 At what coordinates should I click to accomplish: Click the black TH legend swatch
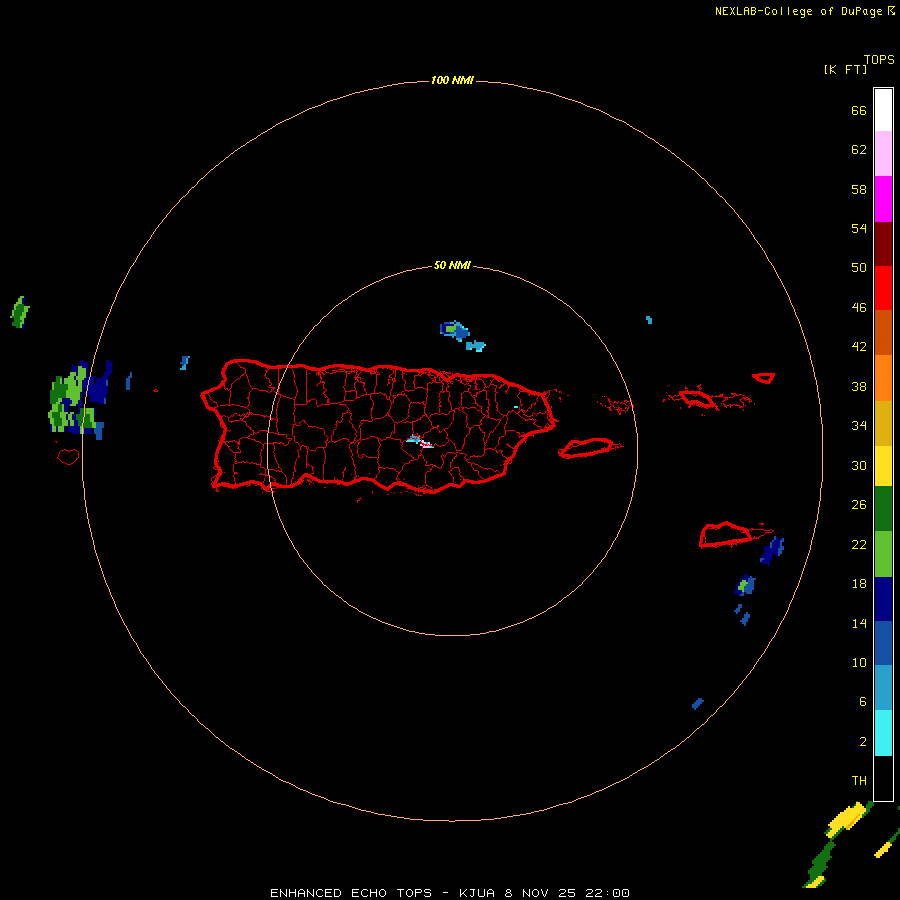(x=883, y=778)
